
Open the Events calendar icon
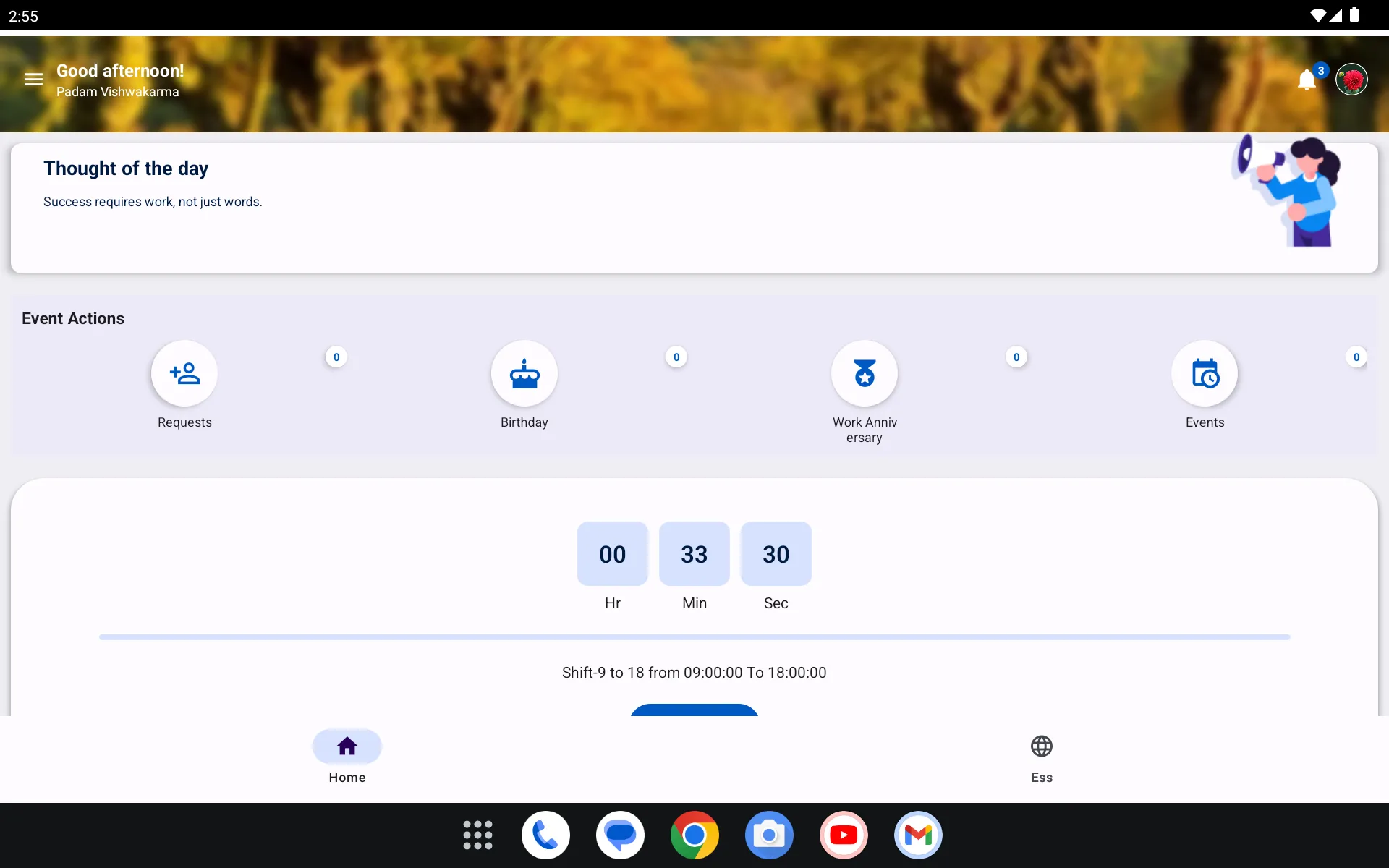click(x=1205, y=373)
